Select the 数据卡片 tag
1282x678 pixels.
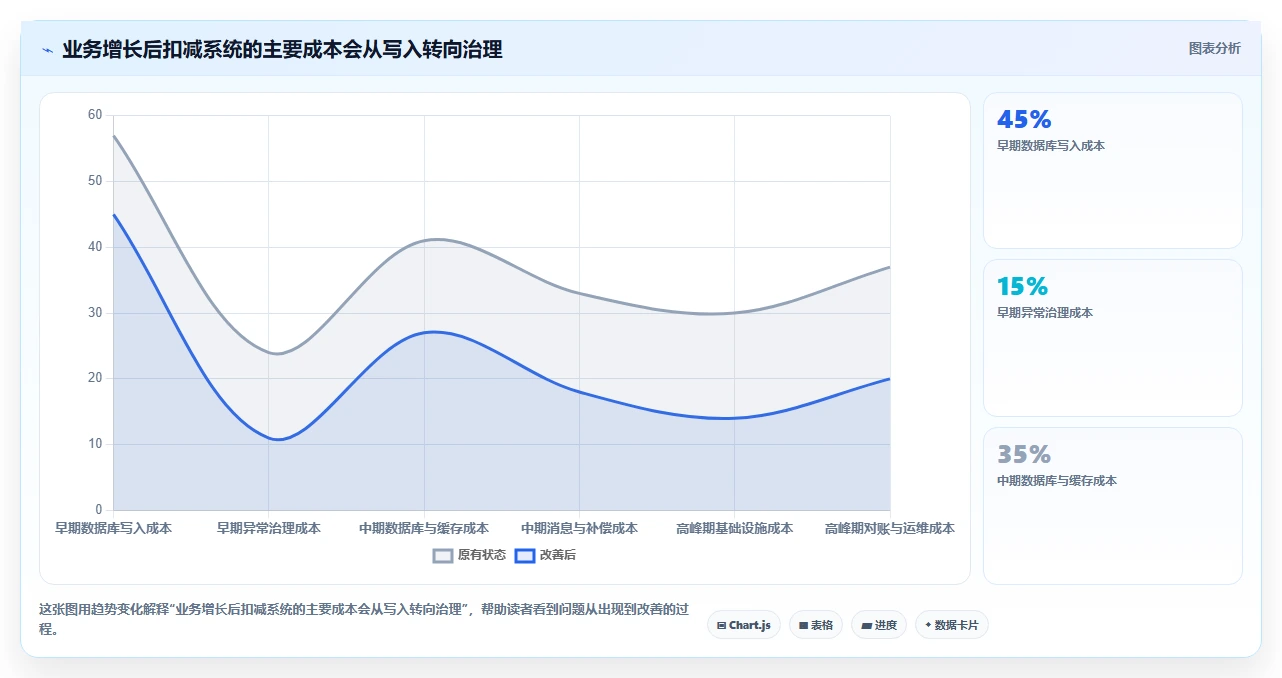pyautogui.click(x=952, y=625)
